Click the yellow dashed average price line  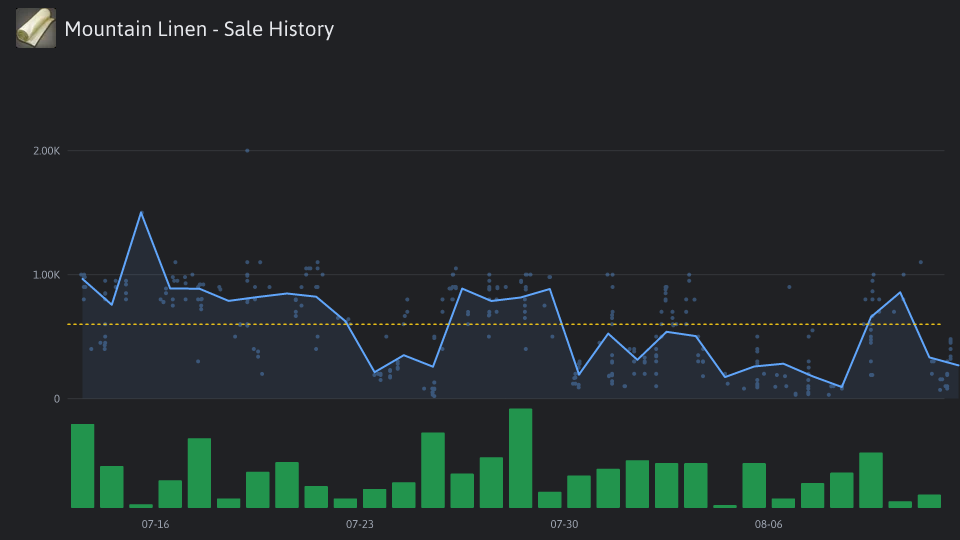coord(504,324)
